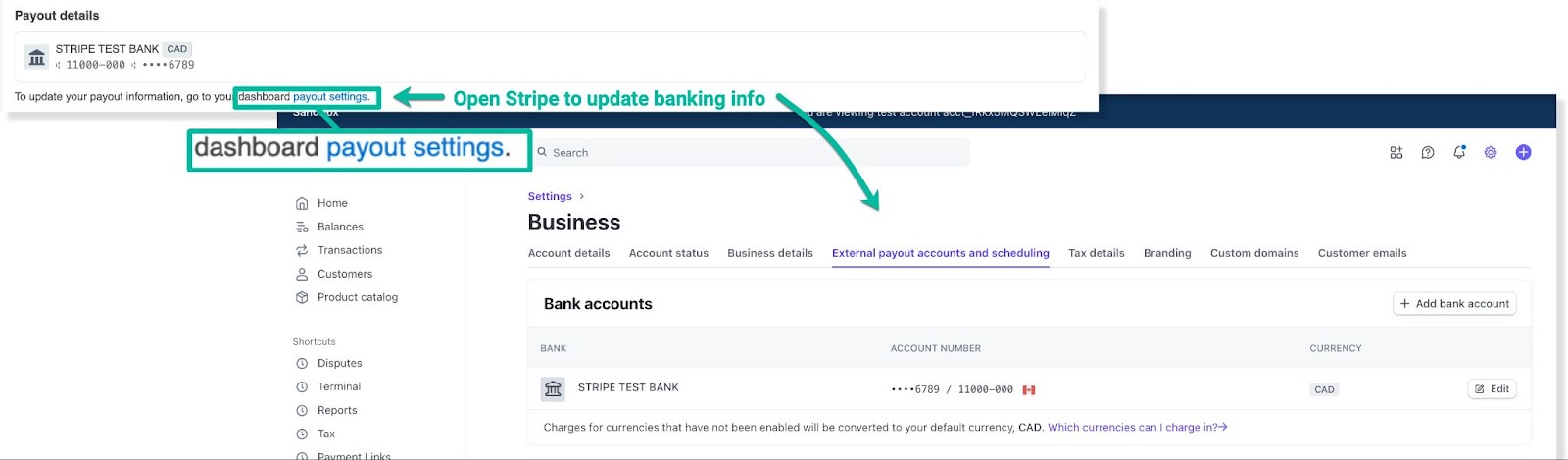Select the Branding tab
Image resolution: width=1568 pixels, height=460 pixels.
1167,253
